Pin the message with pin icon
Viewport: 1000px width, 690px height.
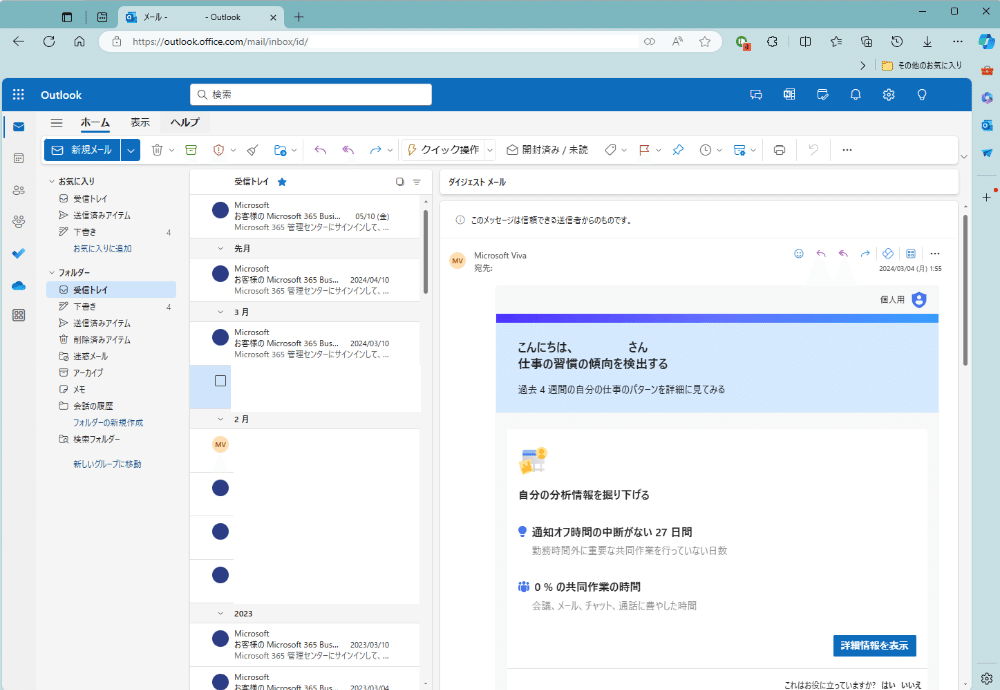678,150
